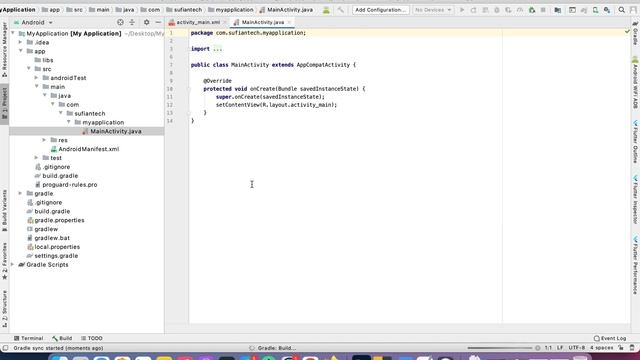Expand the Gradle Scripts node
Viewport: 640px width, 360px height.
(x=13, y=264)
